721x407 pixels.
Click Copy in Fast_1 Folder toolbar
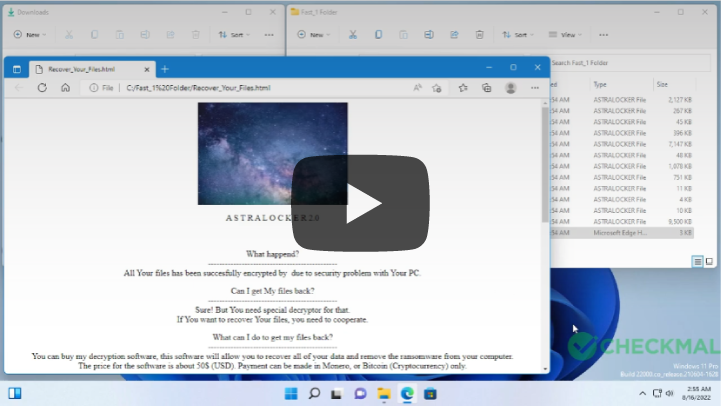378,34
